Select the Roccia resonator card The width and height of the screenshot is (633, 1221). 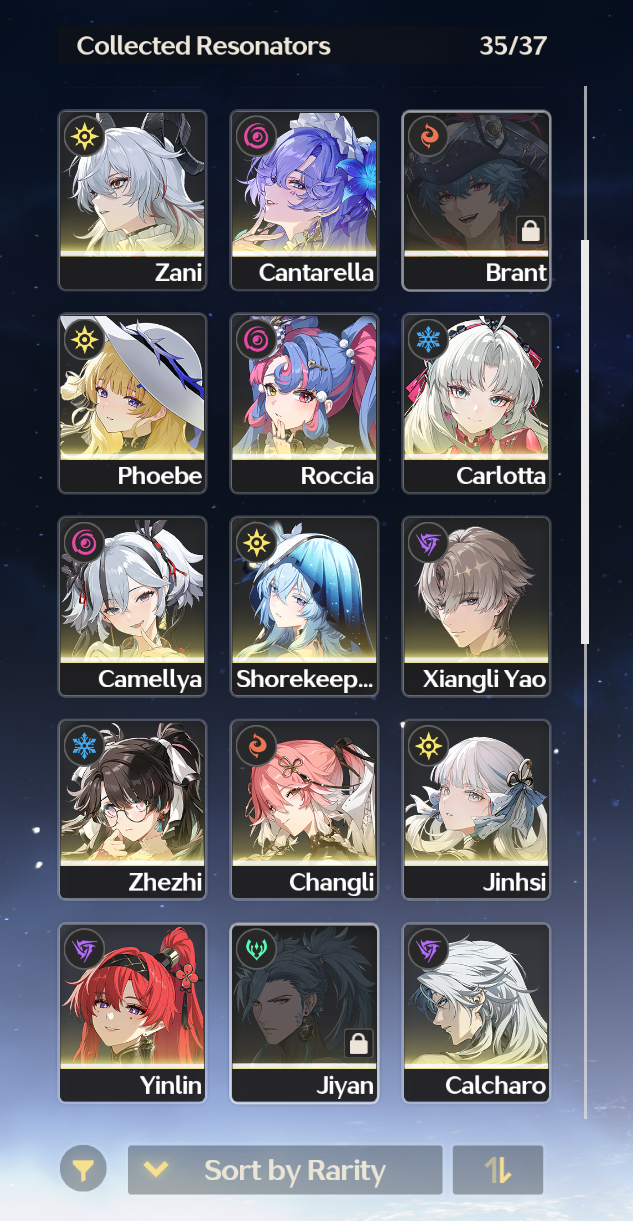[x=304, y=403]
